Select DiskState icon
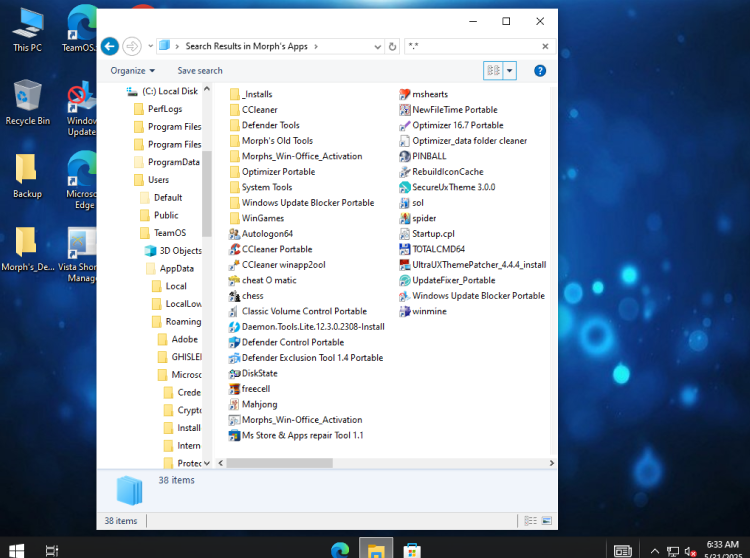The width and height of the screenshot is (750, 558). [234, 373]
